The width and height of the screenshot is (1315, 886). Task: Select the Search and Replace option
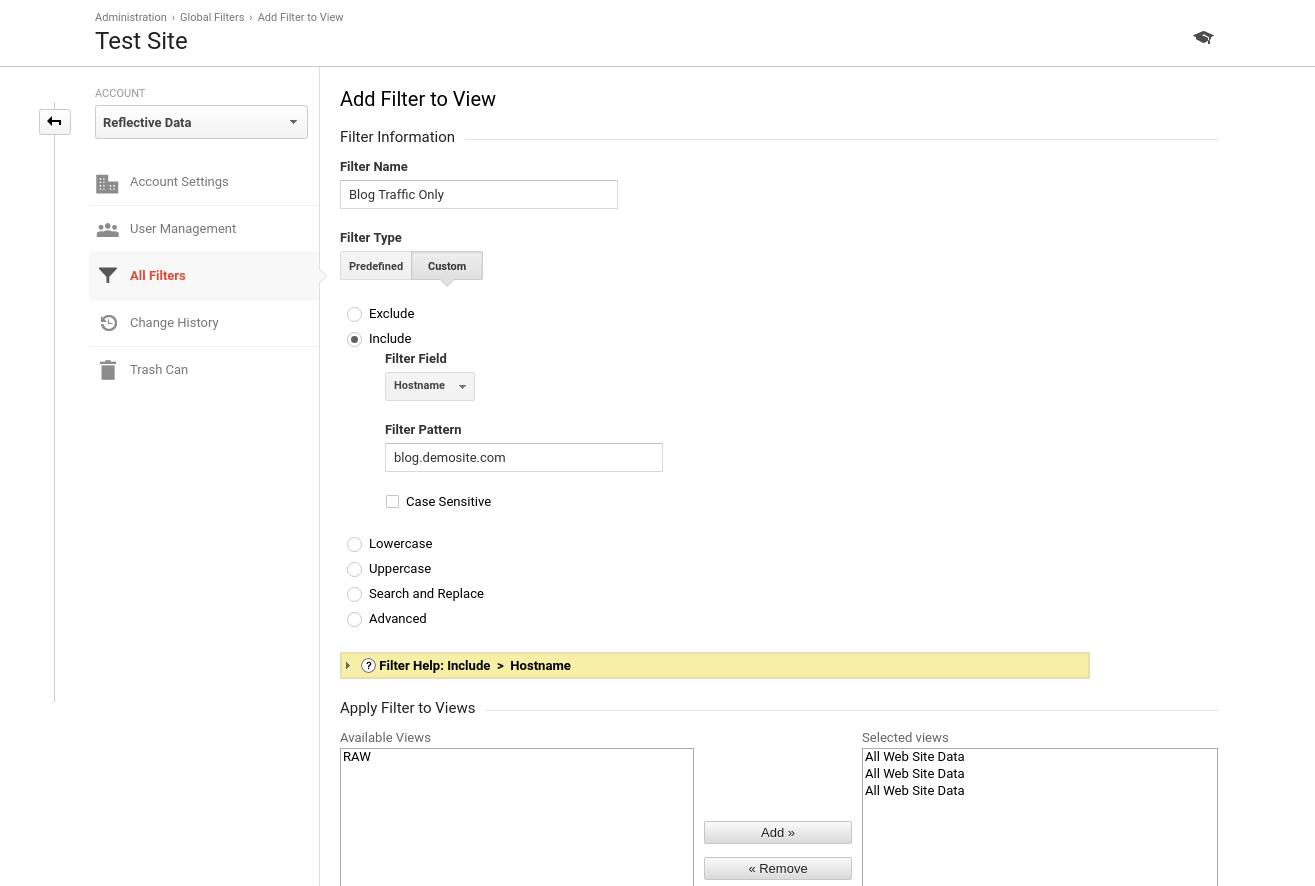click(x=354, y=594)
